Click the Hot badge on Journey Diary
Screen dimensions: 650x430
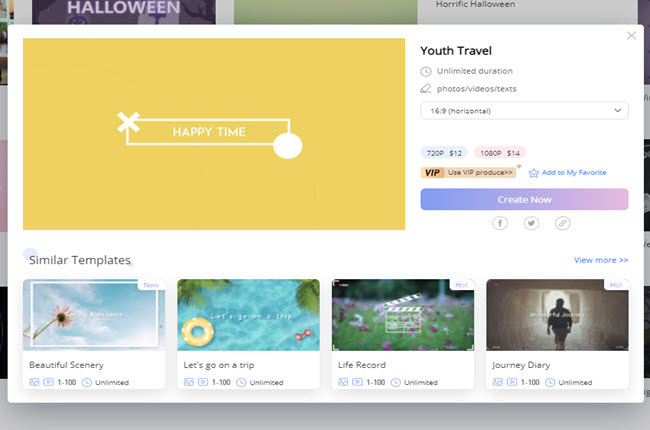[616, 285]
